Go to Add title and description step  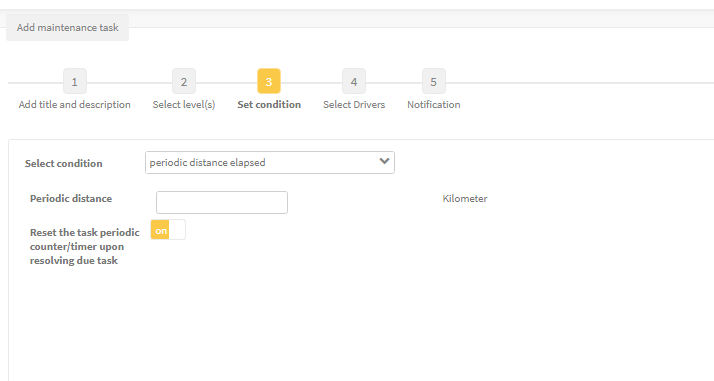pos(75,105)
